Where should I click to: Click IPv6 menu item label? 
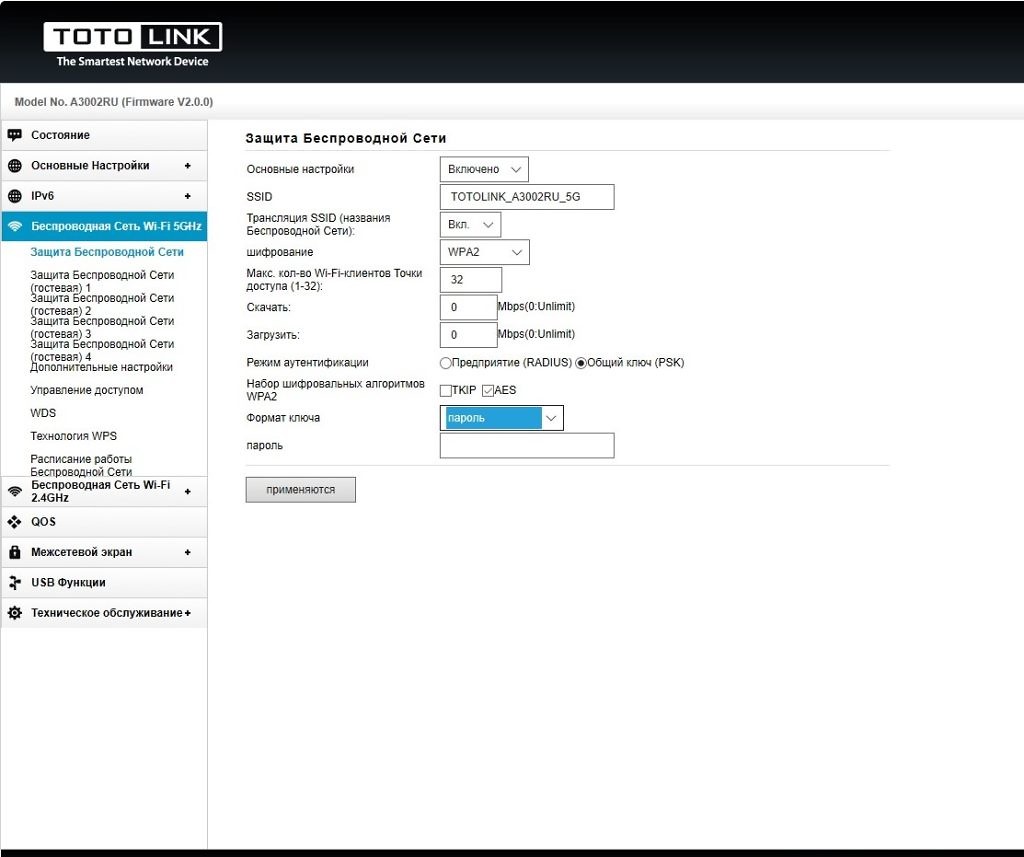pyautogui.click(x=42, y=196)
